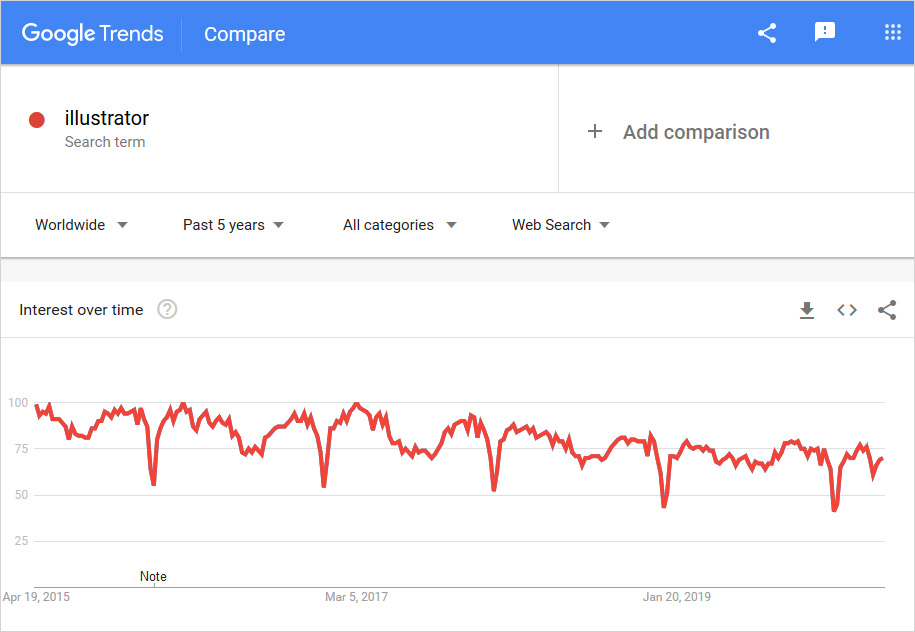Click the Google Trends logo
Viewport: 915px width, 632px height.
click(92, 33)
